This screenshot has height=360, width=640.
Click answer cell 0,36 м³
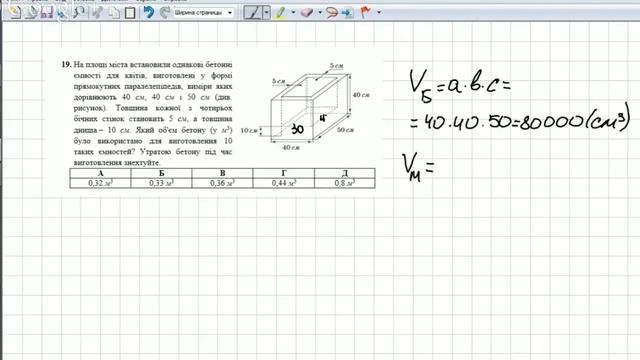click(x=222, y=183)
